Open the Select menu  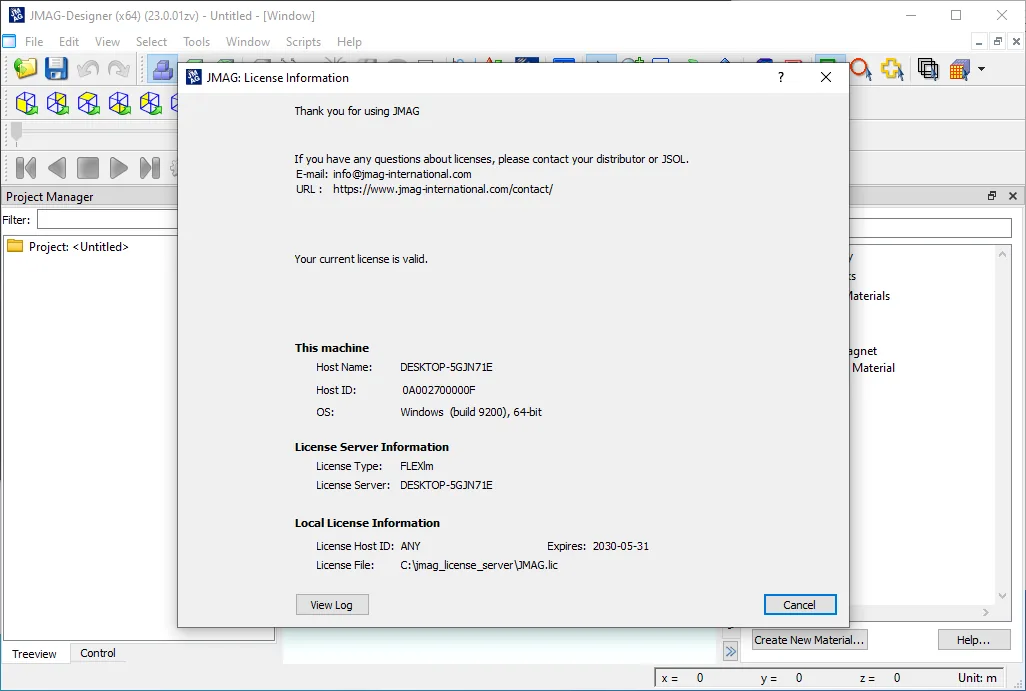pyautogui.click(x=152, y=42)
